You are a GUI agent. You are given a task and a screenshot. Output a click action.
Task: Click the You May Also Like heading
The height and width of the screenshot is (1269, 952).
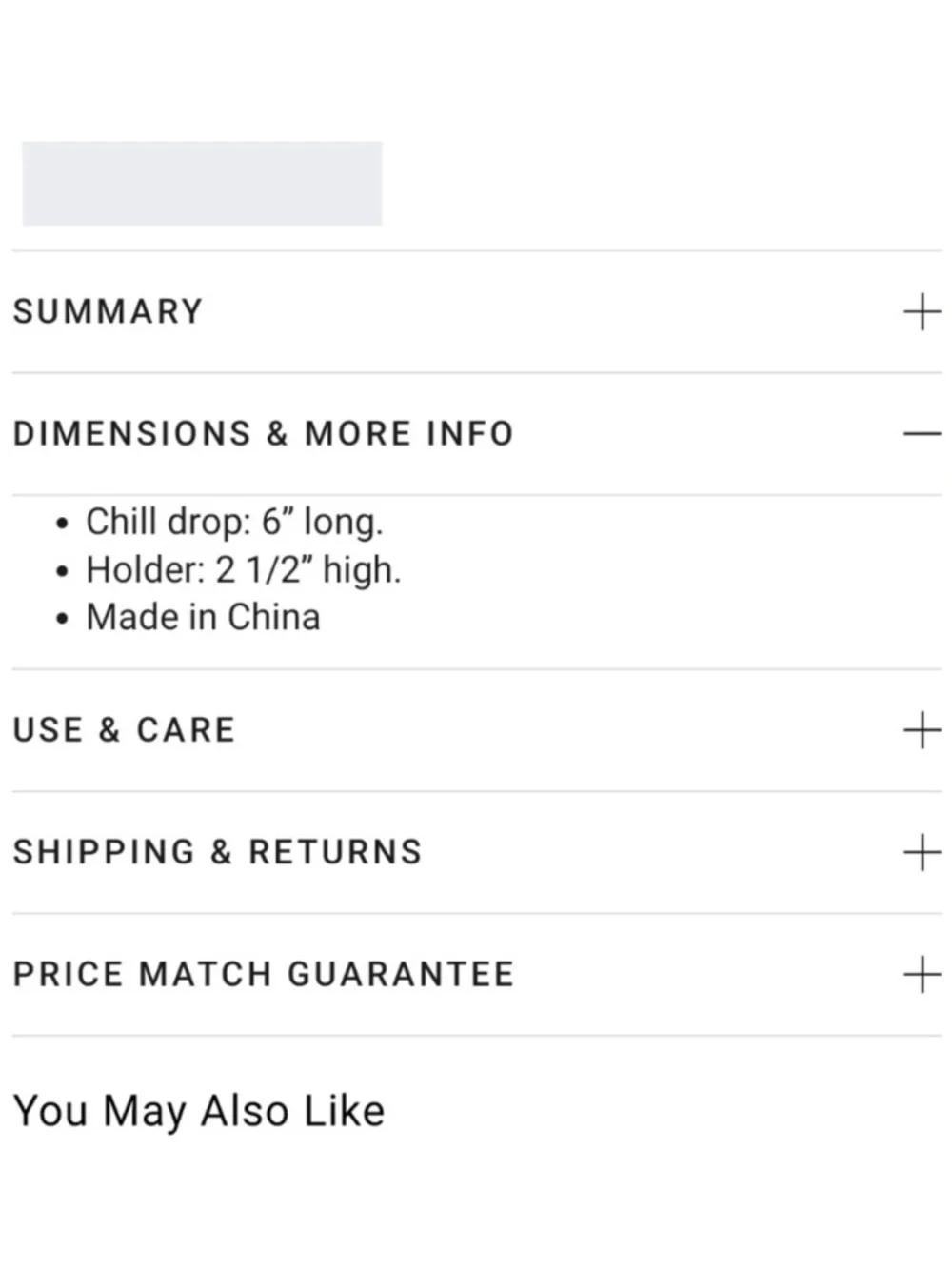[199, 1112]
